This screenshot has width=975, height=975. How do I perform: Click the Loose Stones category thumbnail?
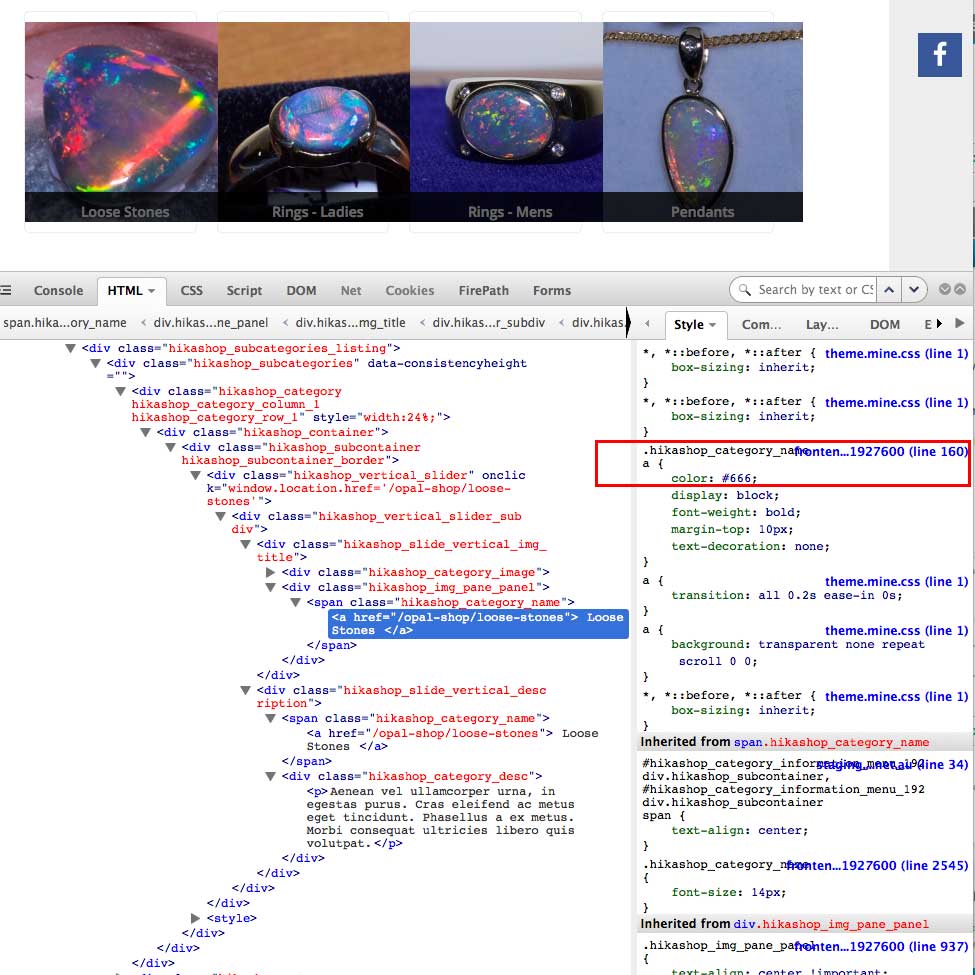tap(121, 122)
